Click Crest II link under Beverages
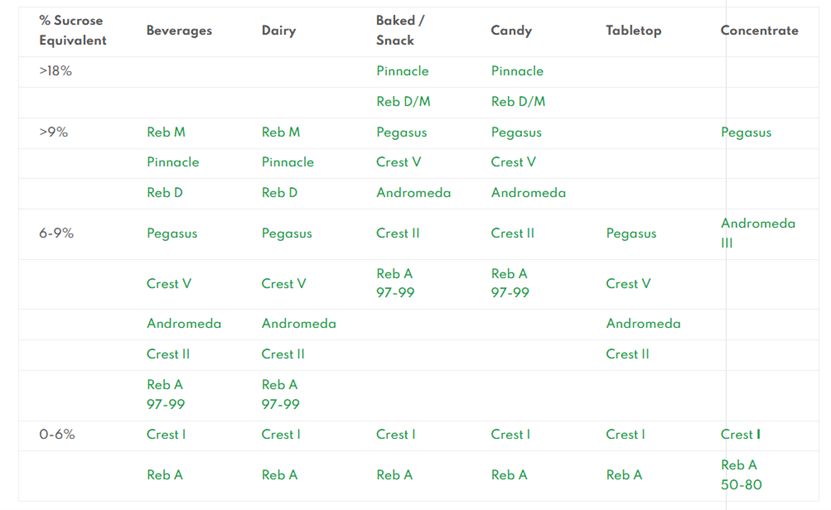The height and width of the screenshot is (510, 831). pyautogui.click(x=168, y=354)
